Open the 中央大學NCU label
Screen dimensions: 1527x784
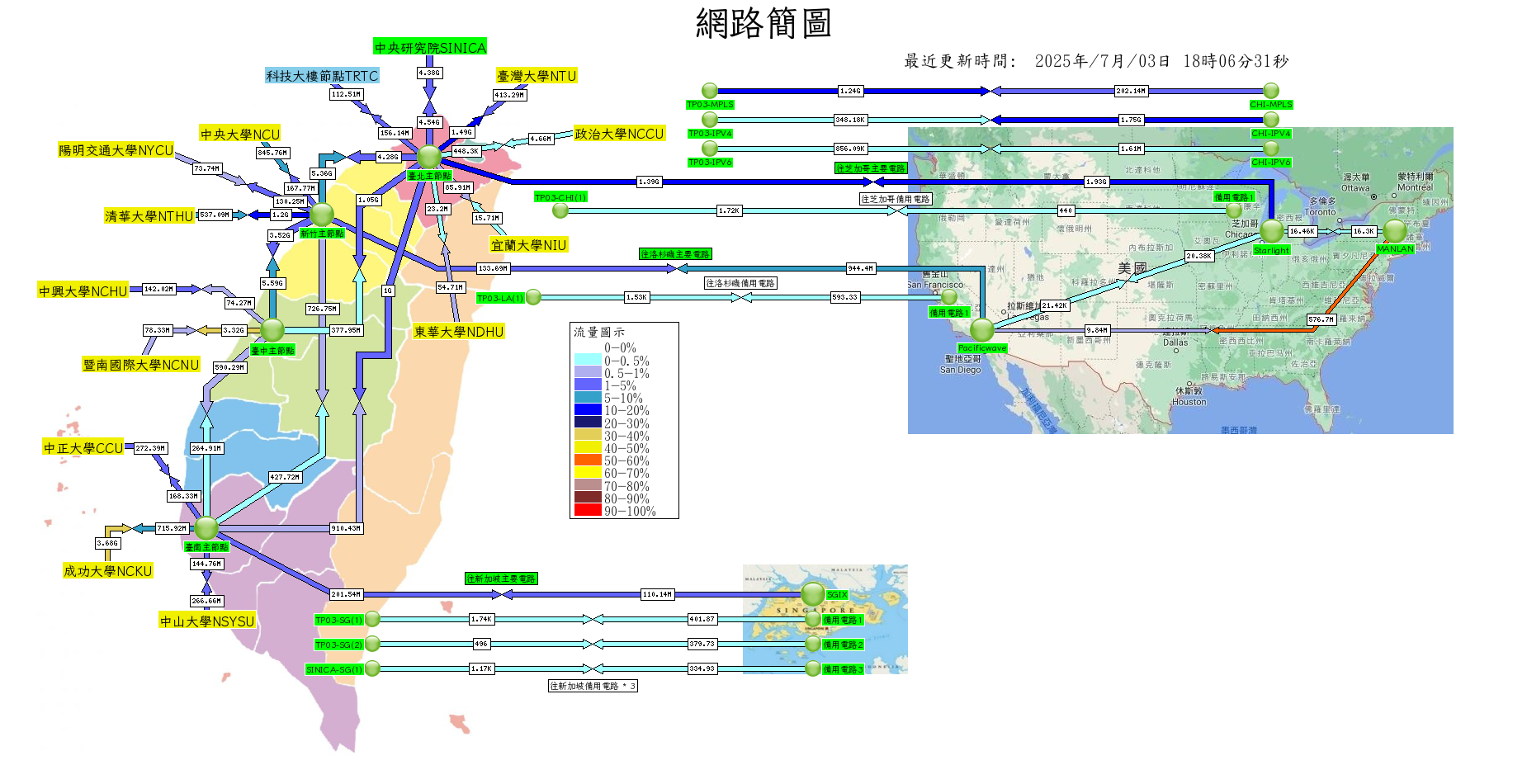pyautogui.click(x=240, y=135)
